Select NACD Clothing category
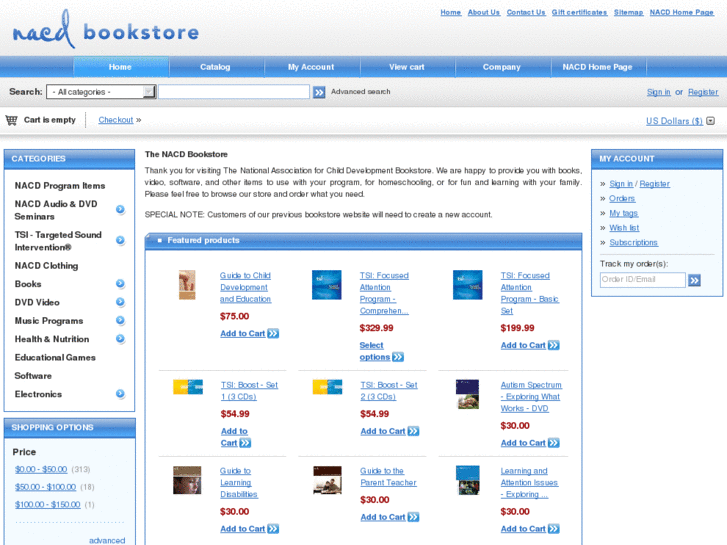The image size is (727, 545). pos(46,266)
